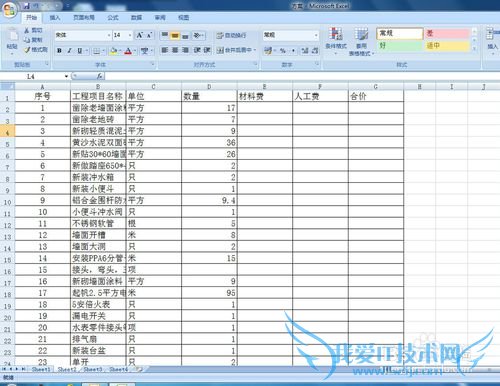Toggle Align Text Left
This screenshot has height=386, width=500.
click(164, 50)
